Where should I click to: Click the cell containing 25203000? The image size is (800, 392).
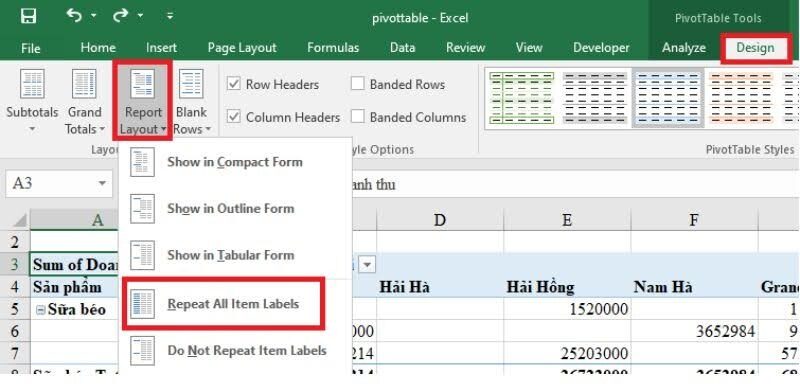pos(567,353)
